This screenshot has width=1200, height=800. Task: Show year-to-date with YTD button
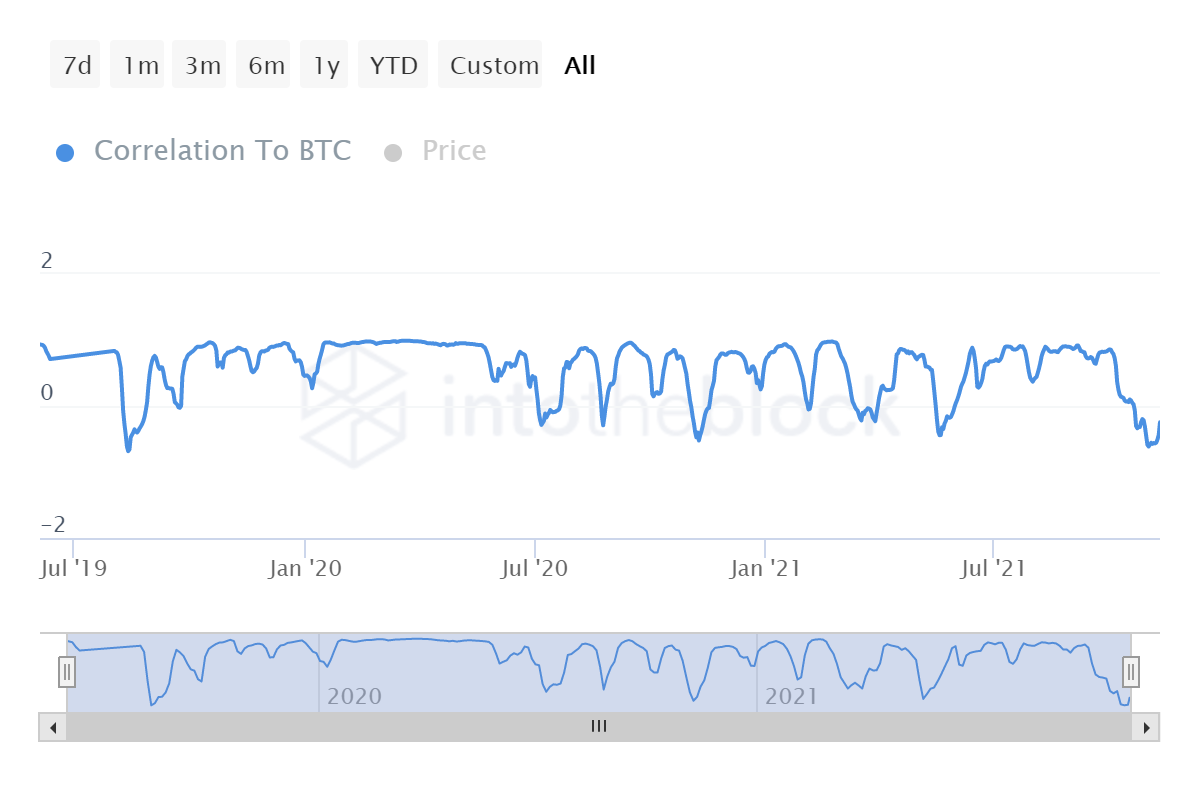tap(393, 66)
